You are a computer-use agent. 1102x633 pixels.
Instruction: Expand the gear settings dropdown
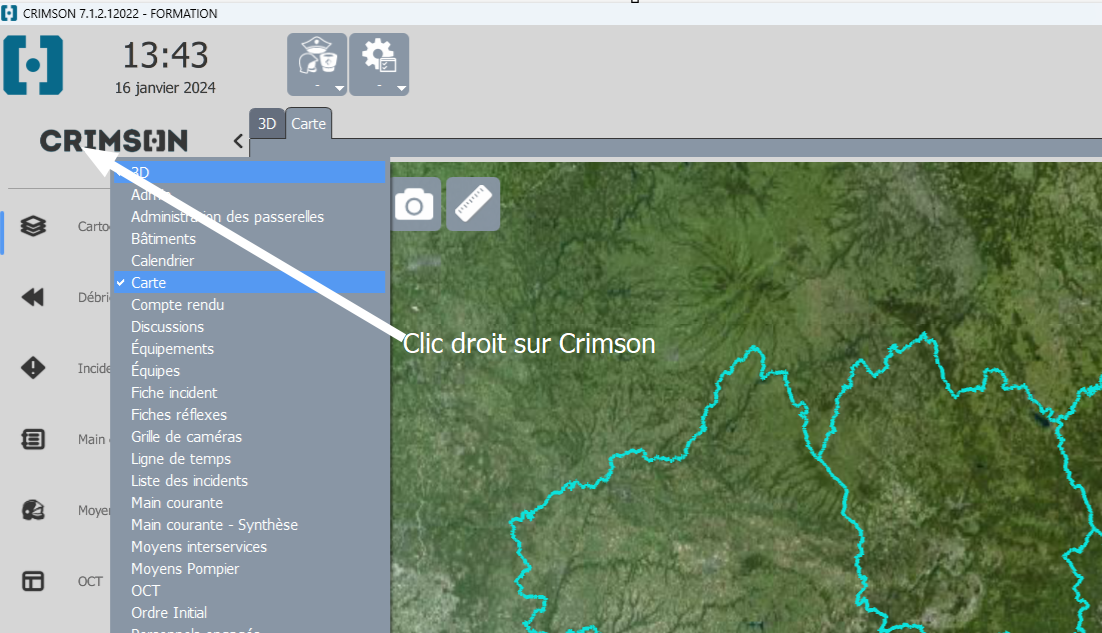(x=379, y=64)
